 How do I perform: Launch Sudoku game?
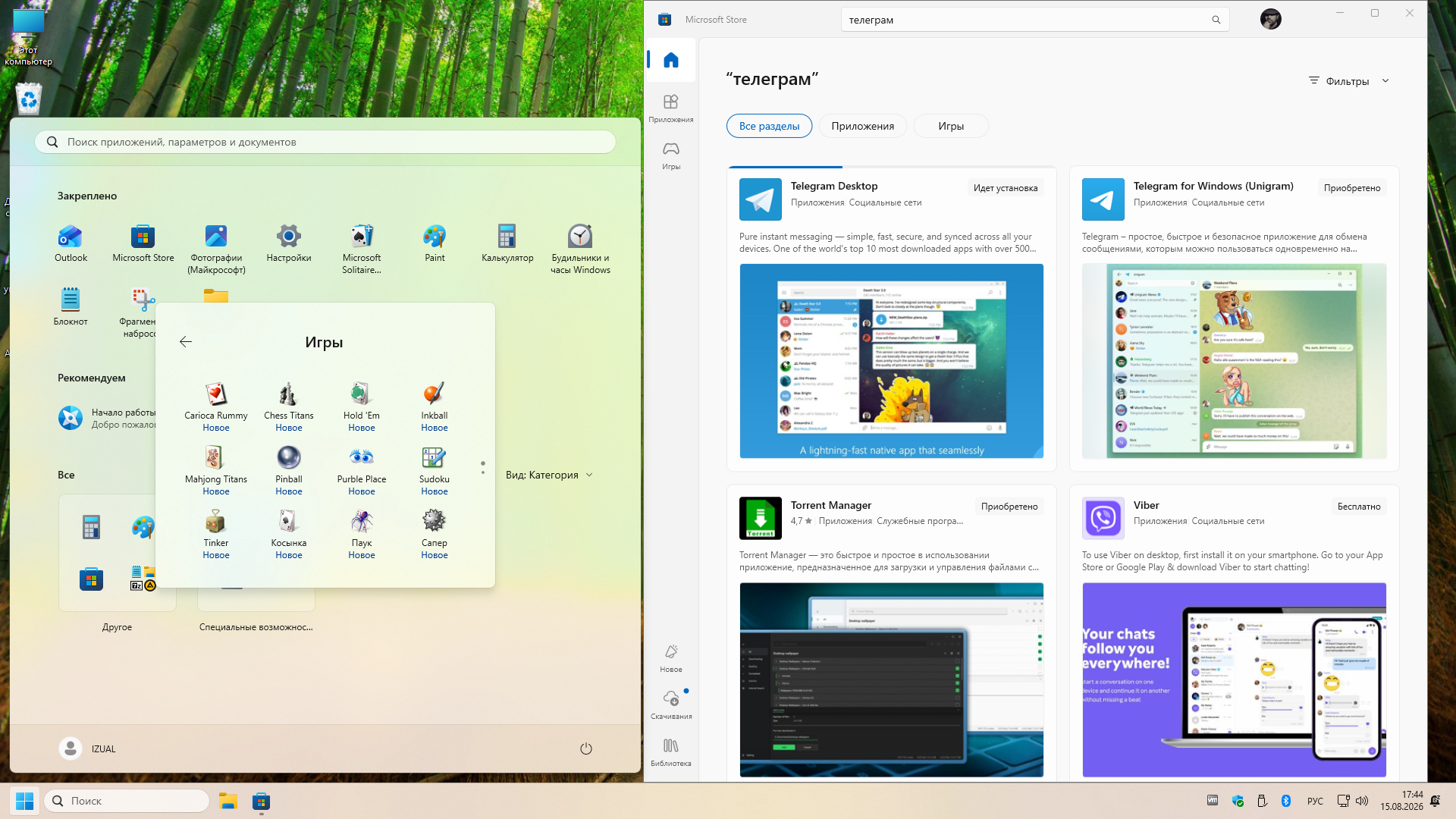435,470
